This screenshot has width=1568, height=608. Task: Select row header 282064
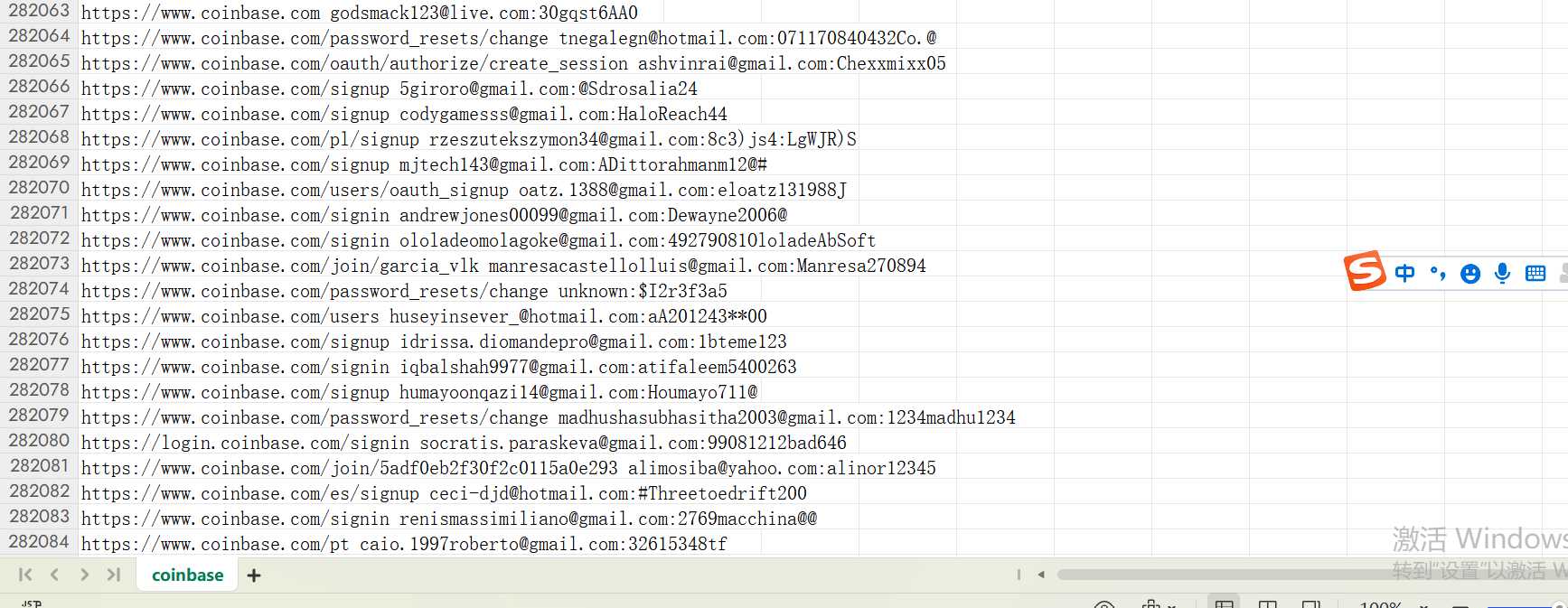click(39, 36)
